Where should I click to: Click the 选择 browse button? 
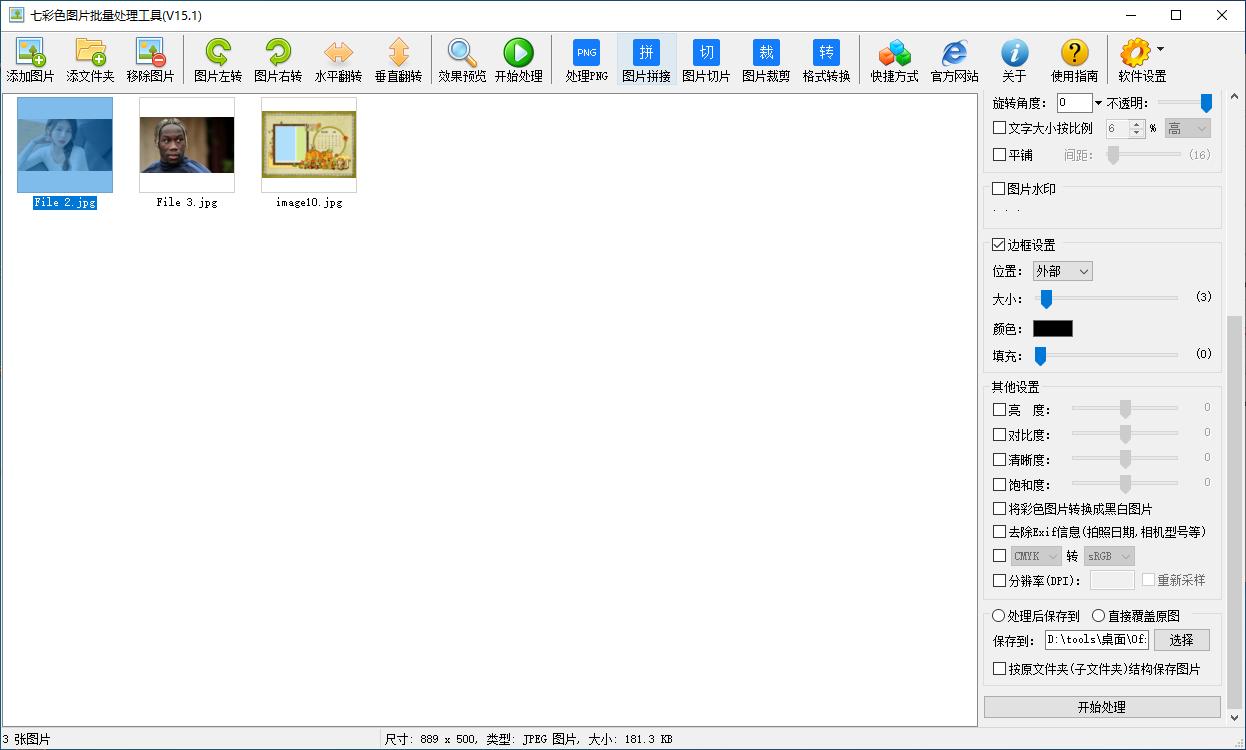point(1181,640)
